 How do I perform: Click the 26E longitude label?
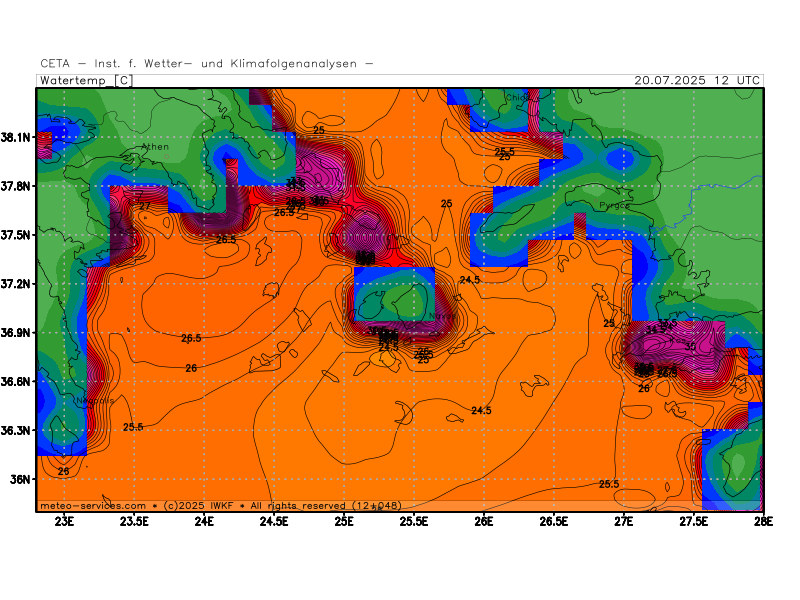484,521
